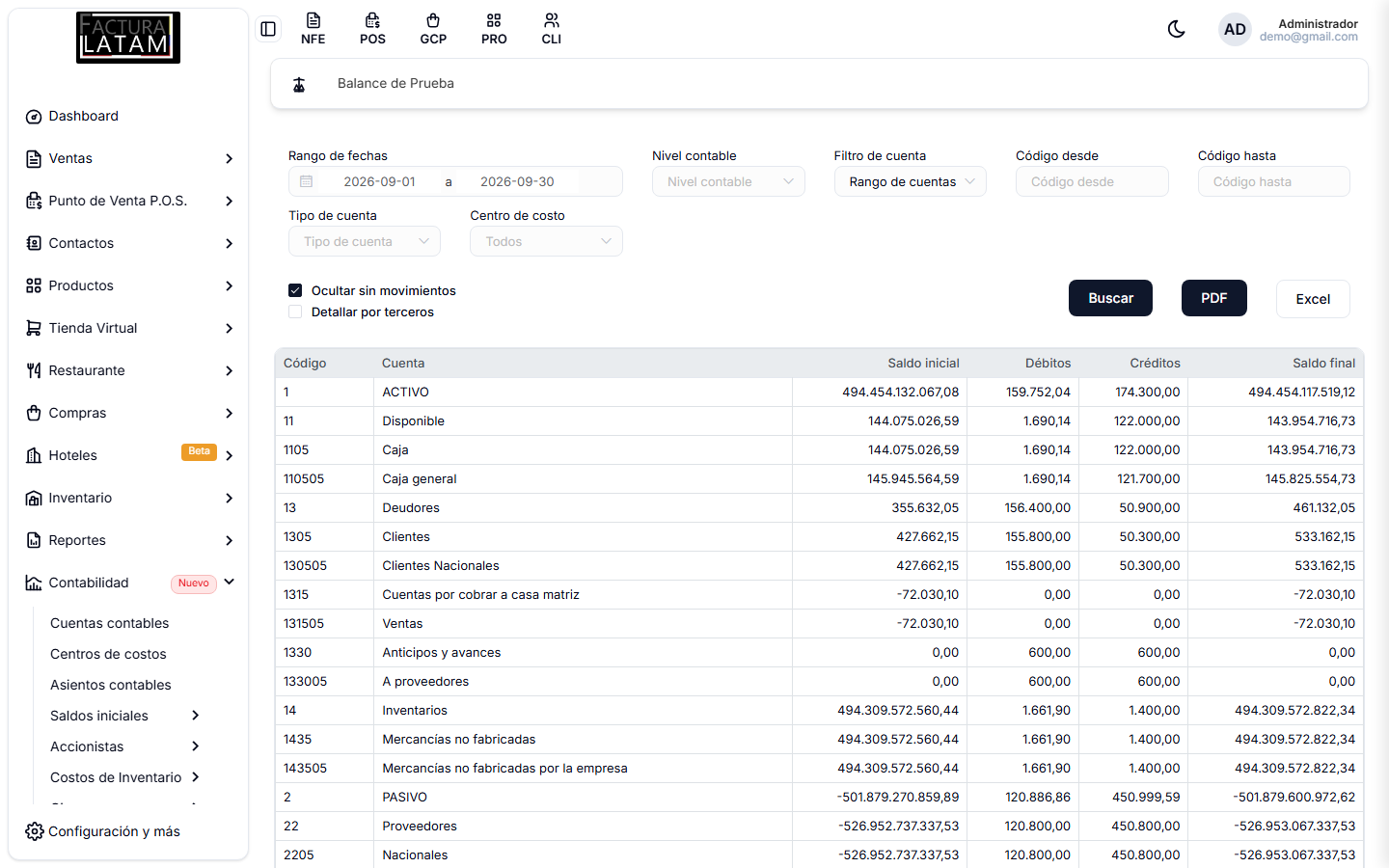Export the report with PDF button
Viewport: 1389px width, 868px height.
pos(1214,298)
